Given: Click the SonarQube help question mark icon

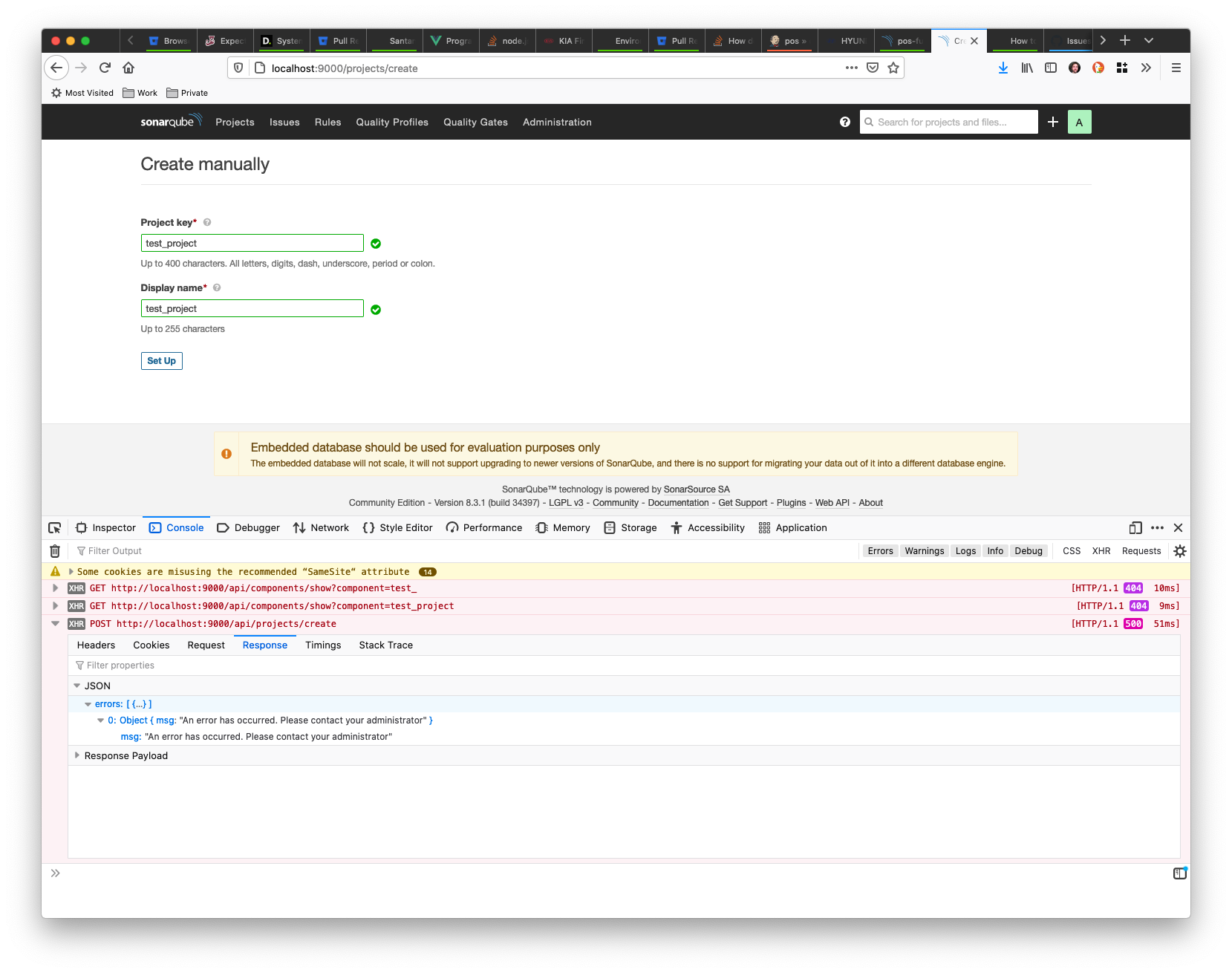Looking at the screenshot, I should tap(845, 122).
